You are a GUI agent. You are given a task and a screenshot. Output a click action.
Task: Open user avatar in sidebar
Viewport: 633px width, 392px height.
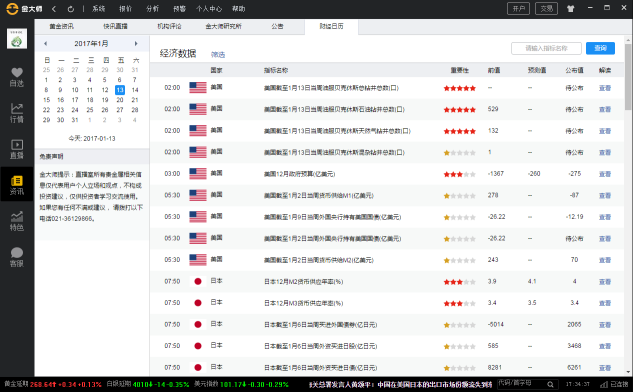click(x=17, y=39)
